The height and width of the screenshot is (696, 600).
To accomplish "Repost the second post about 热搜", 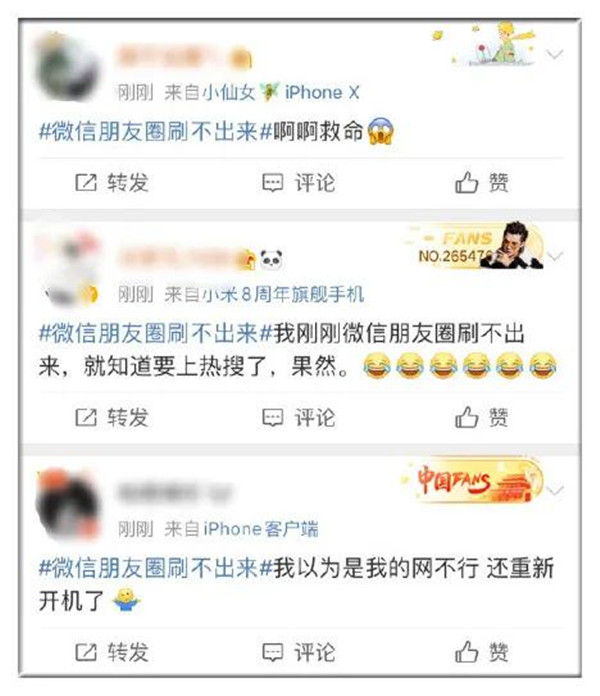I will point(112,417).
